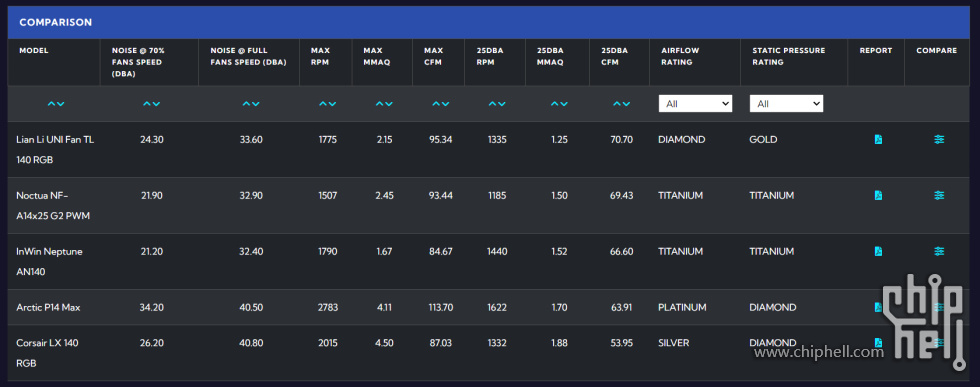Open the InWin Neptune AN140 report PDF

click(878, 251)
